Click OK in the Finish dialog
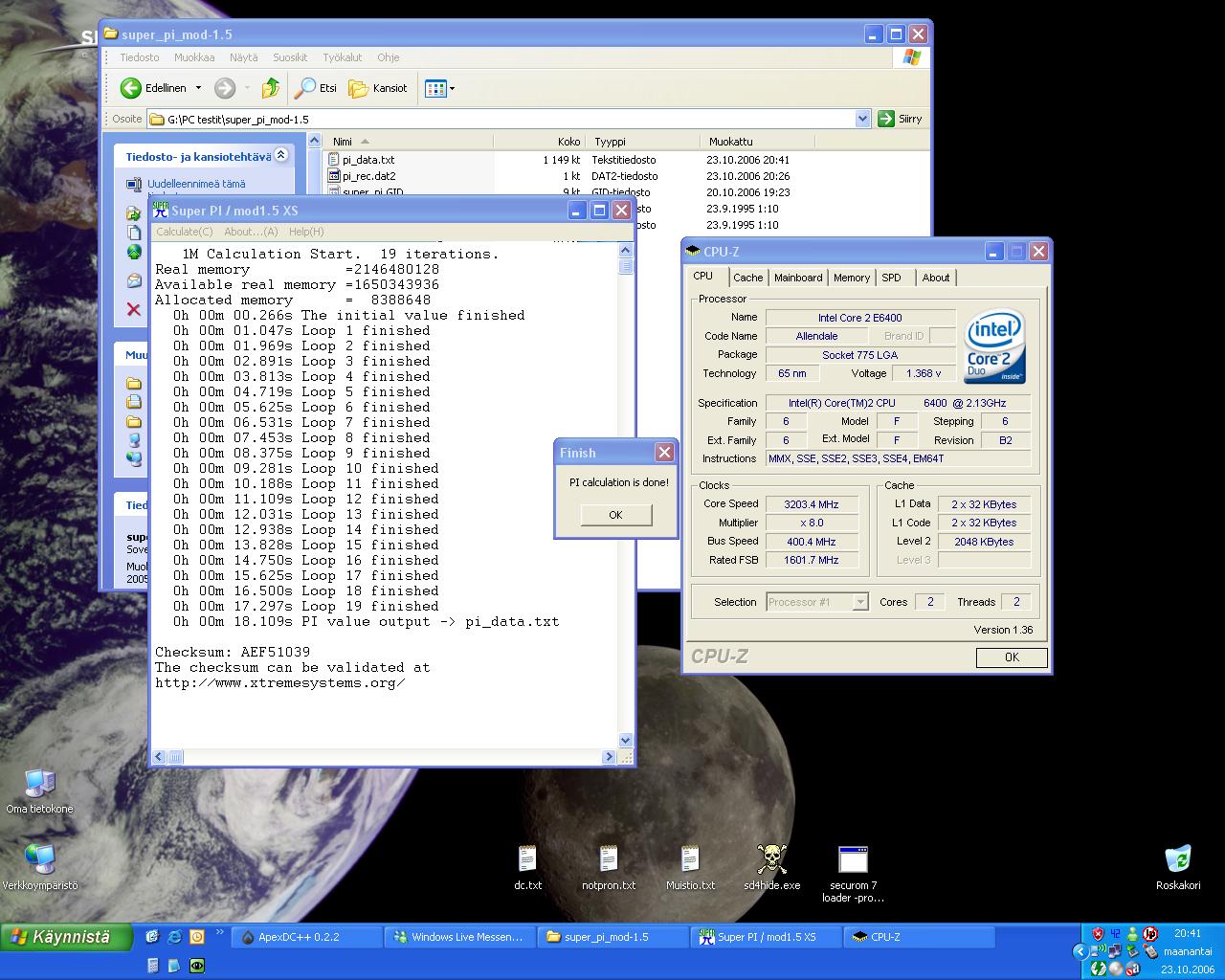This screenshot has width=1225, height=980. tap(615, 515)
